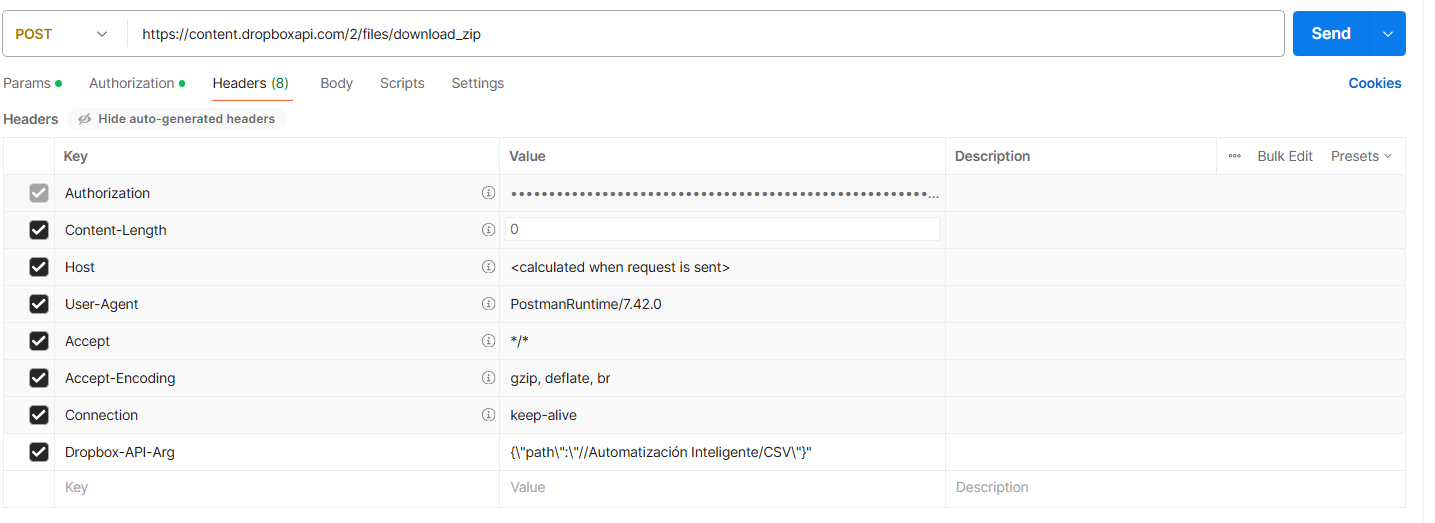
Task: Click the request URL field
Action: pyautogui.click(x=700, y=34)
